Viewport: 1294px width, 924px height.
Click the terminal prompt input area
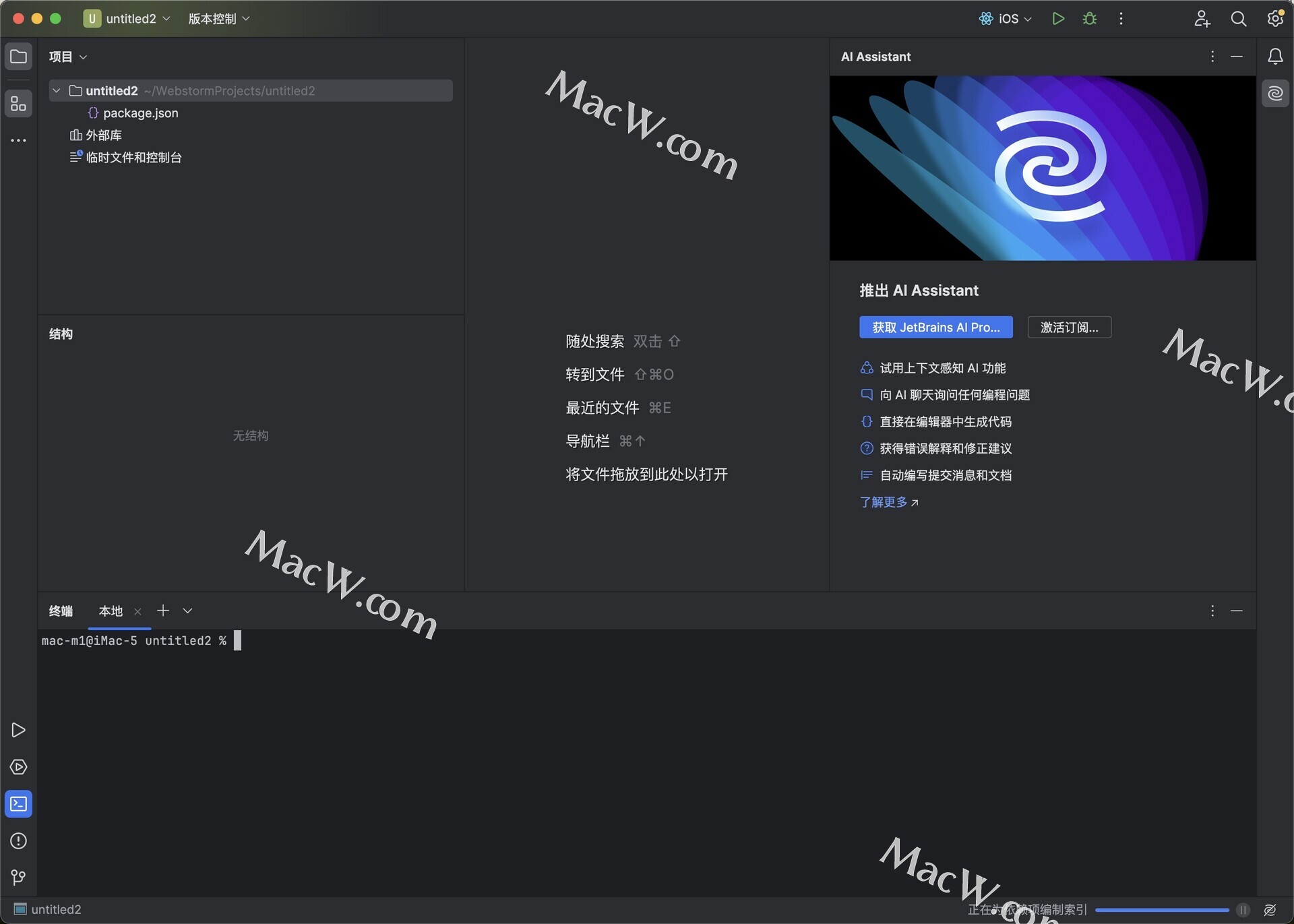237,640
